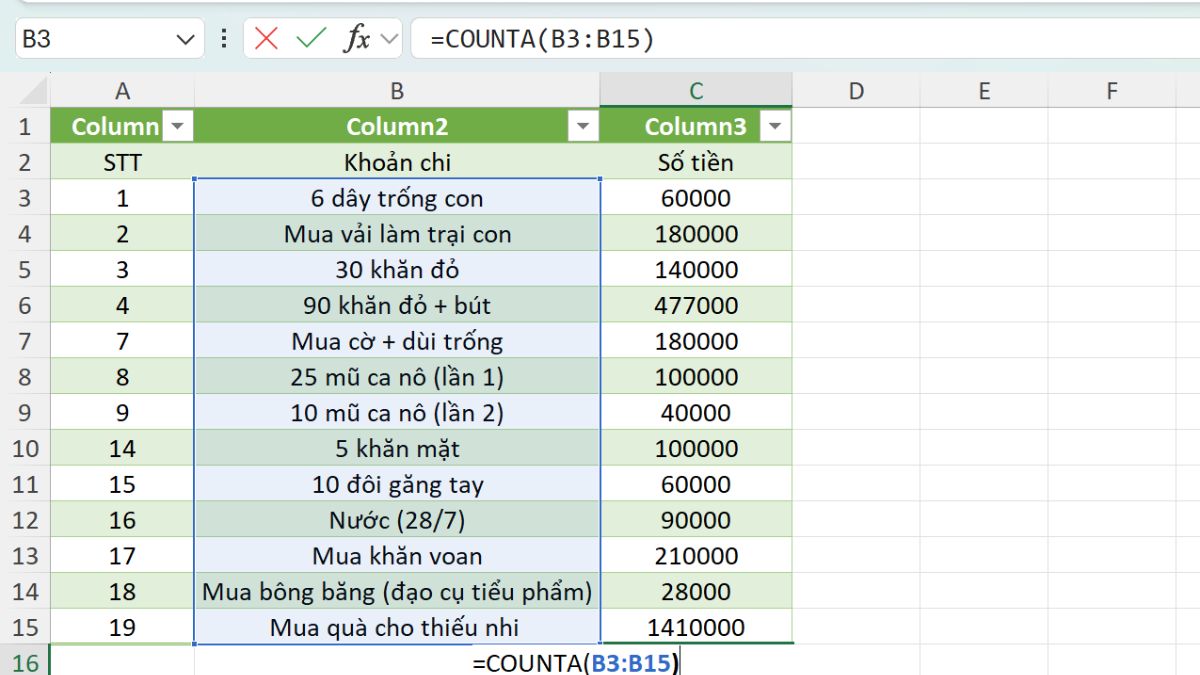Click the Select All corner triangle
Screen dimensions: 1200x675
(32, 91)
